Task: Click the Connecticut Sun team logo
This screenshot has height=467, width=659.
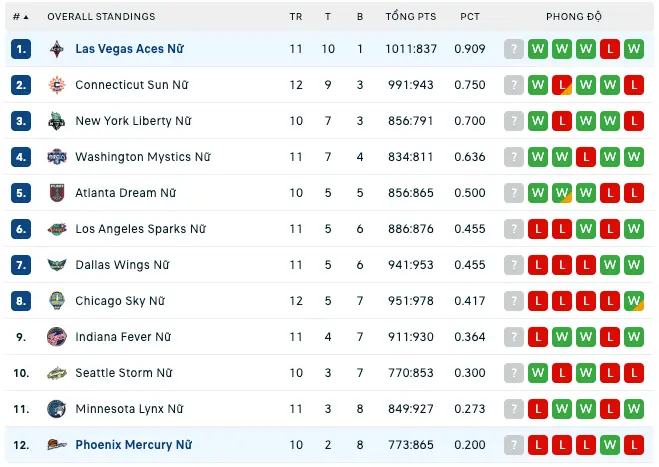Action: (56, 85)
